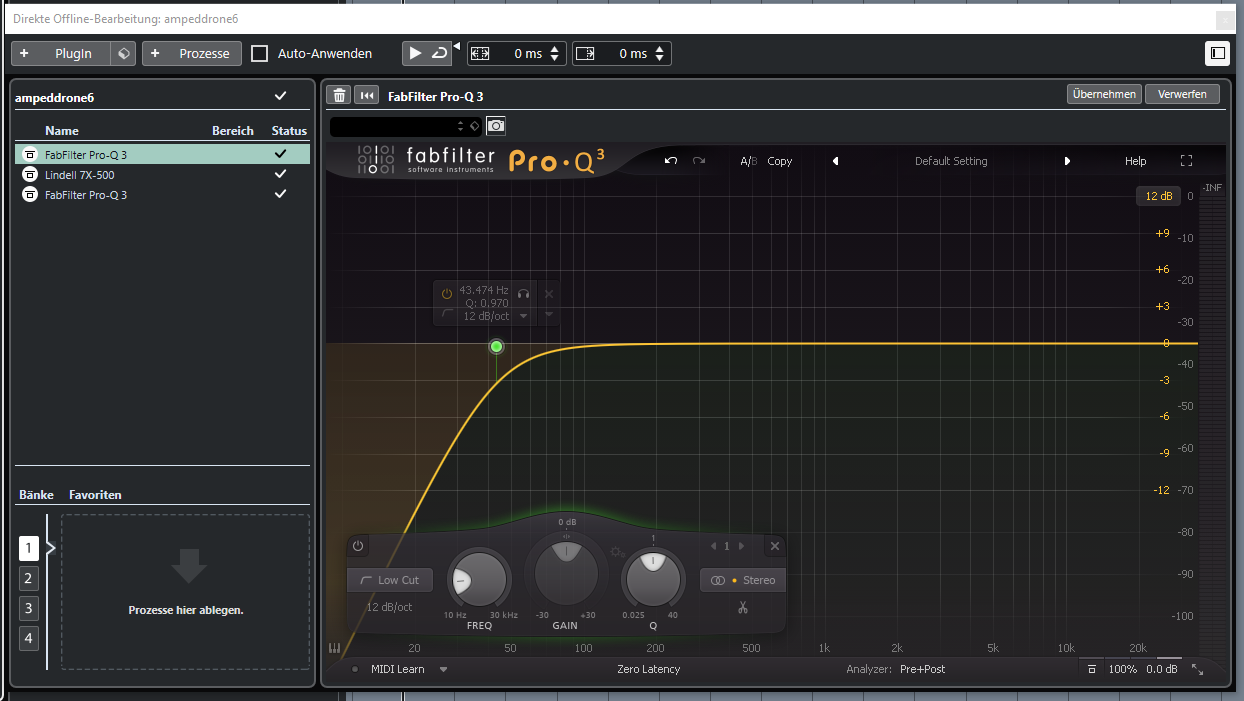Open the Analyzer Pre+Post settings

(922, 669)
